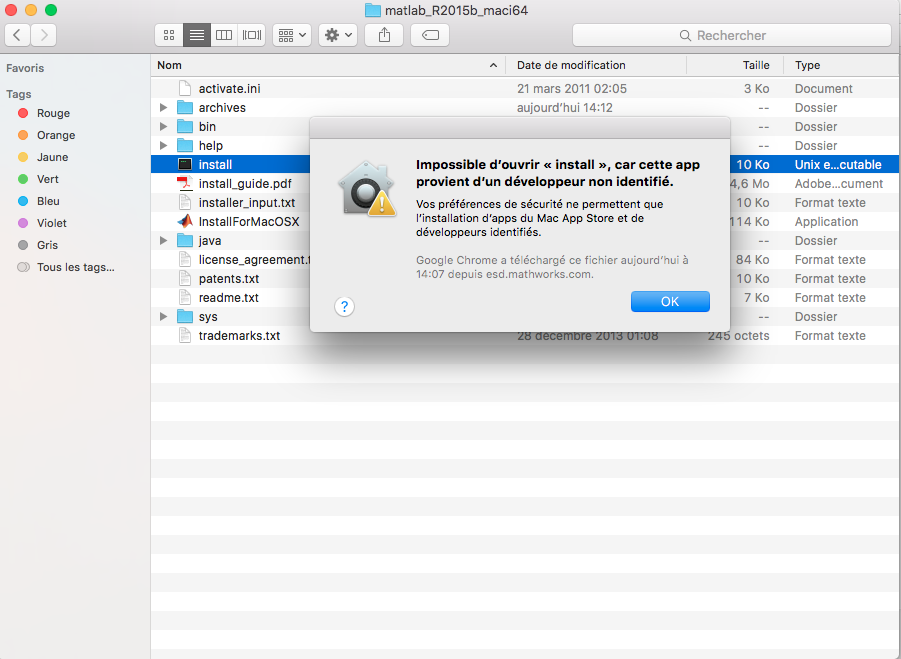Open the arrange items dropdown
Viewport: 901px width, 659px height.
click(x=291, y=35)
